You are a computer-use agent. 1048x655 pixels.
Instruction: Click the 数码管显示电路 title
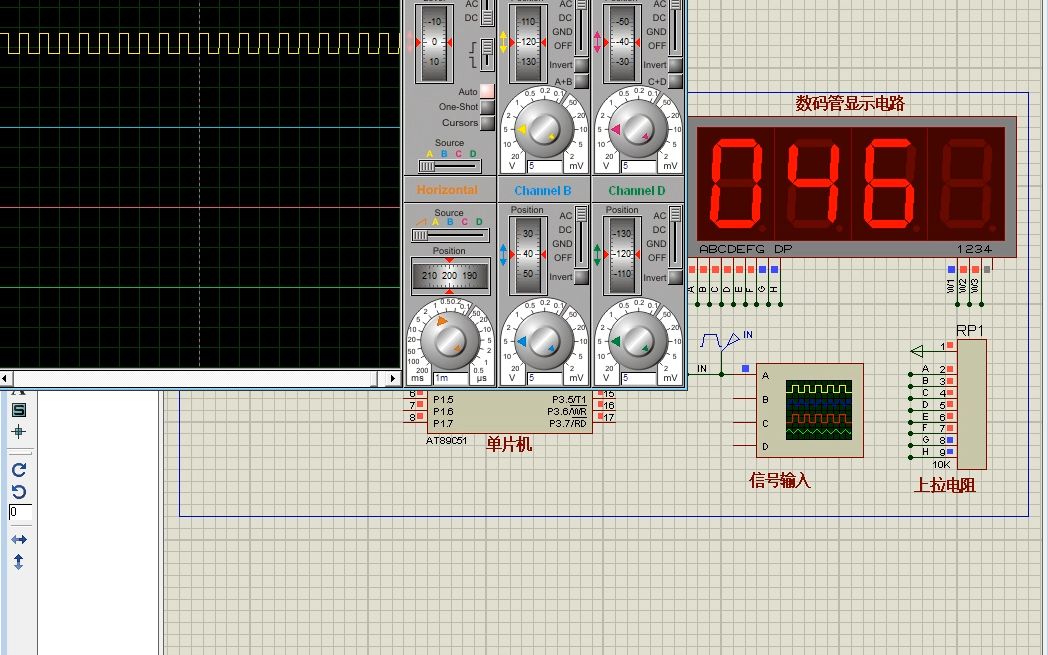(x=849, y=104)
